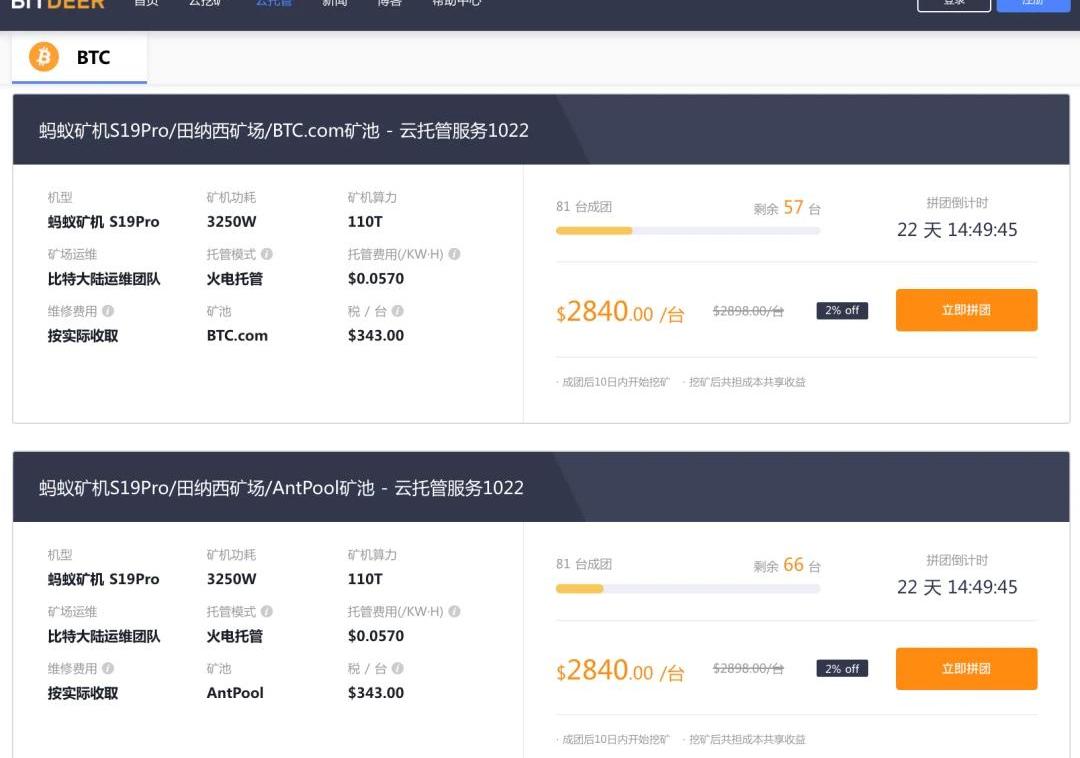
Task: Click 挖矿后共担成本共享收益 note in BTC.com矿池 card
Action: click(x=747, y=382)
